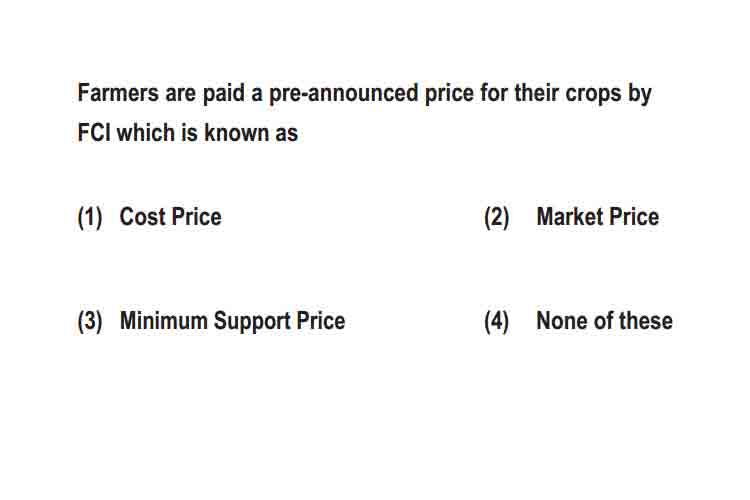The image size is (750, 500).
Task: Click the word "Minimum" in option three
Action: pos(164,321)
